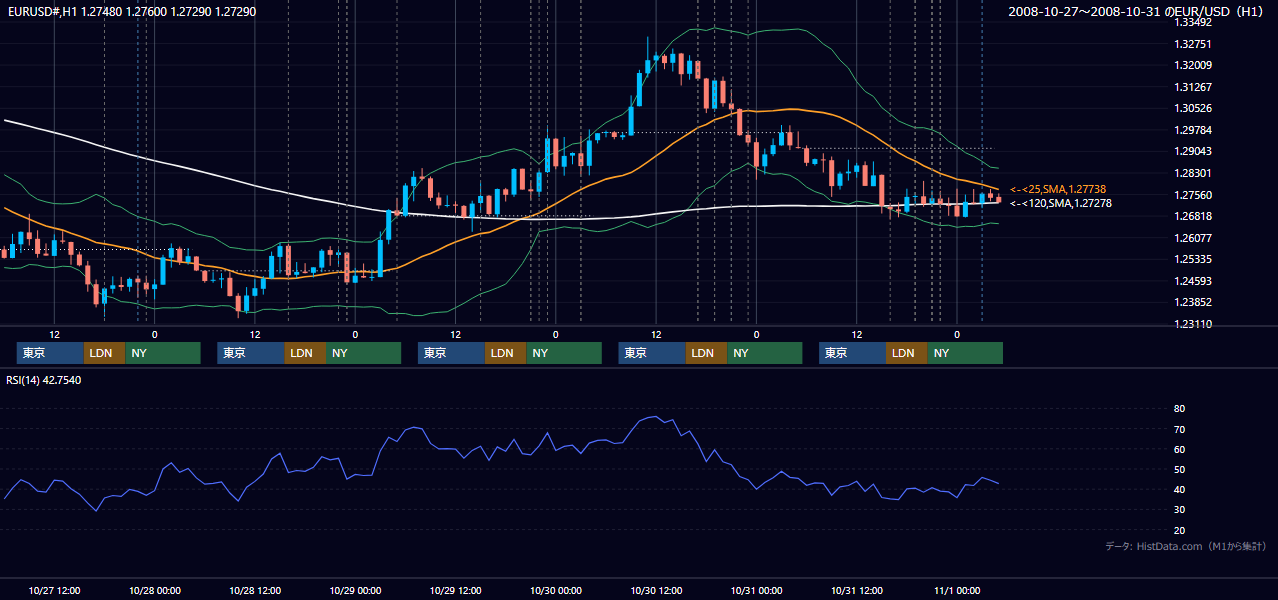Viewport: 1278px width, 600px height.
Task: Click price axis label 1.25335
Action: [x=1194, y=259]
